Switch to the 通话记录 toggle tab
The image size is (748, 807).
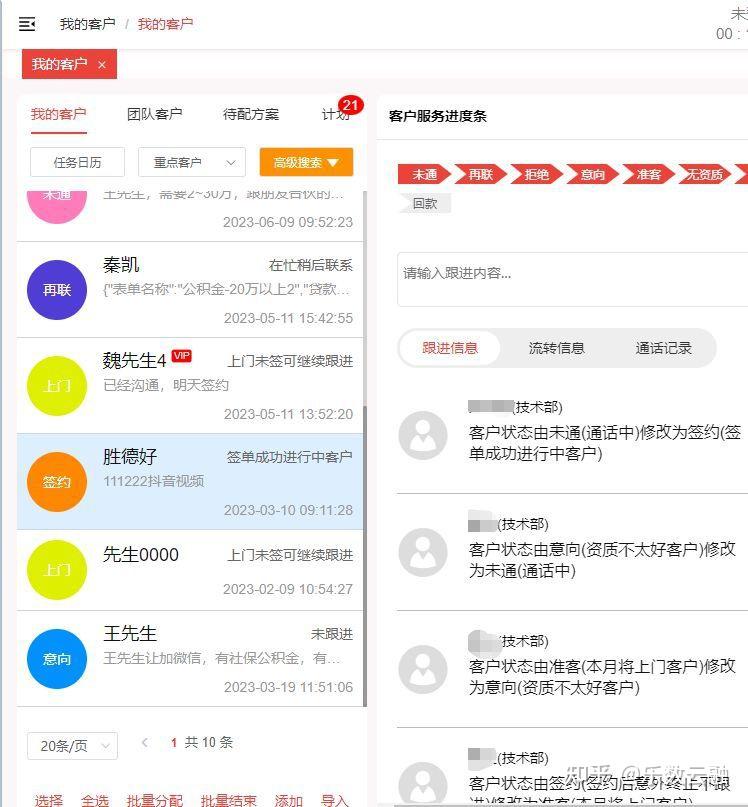coord(664,348)
